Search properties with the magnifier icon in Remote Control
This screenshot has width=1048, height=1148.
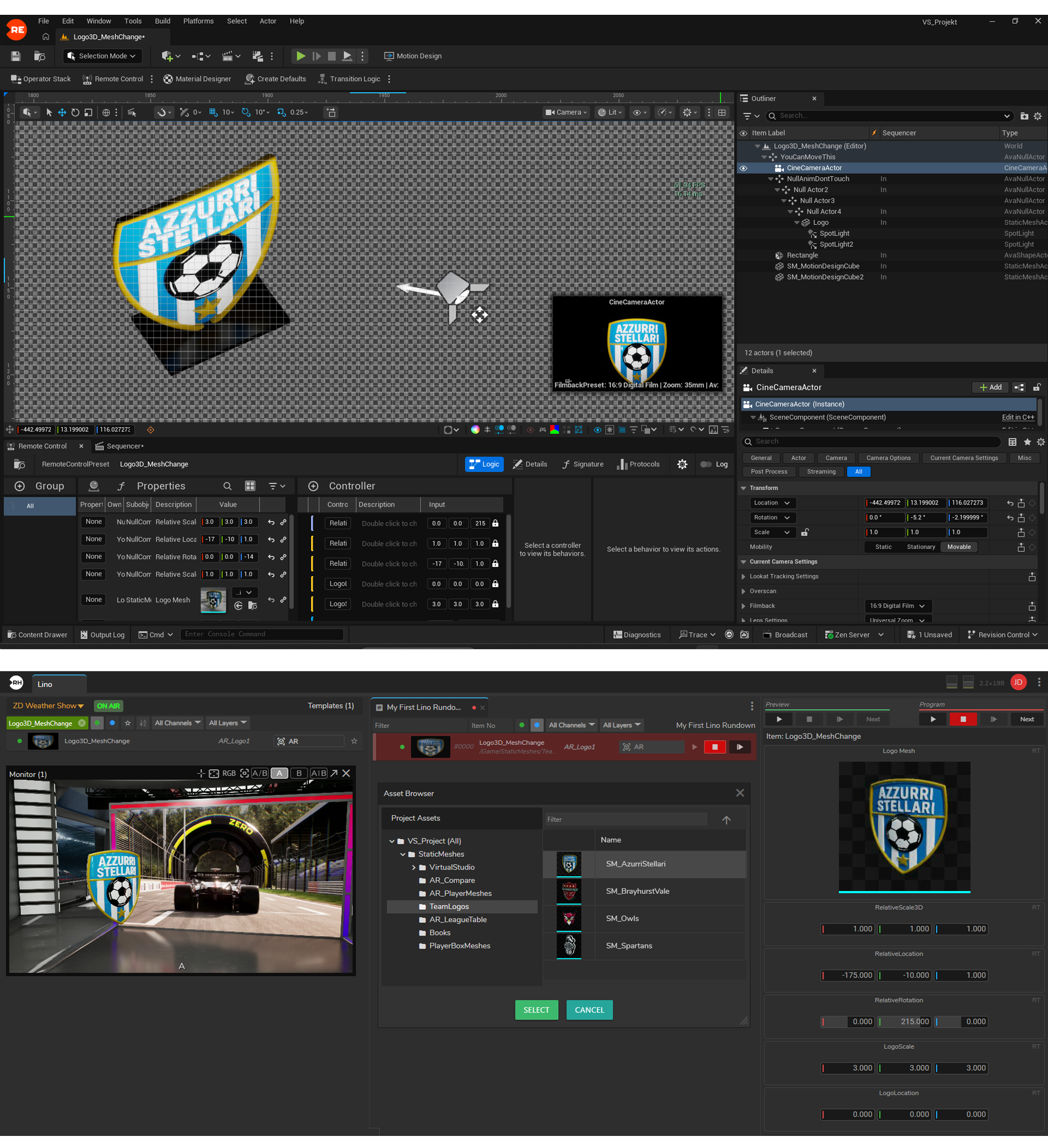tap(227, 486)
